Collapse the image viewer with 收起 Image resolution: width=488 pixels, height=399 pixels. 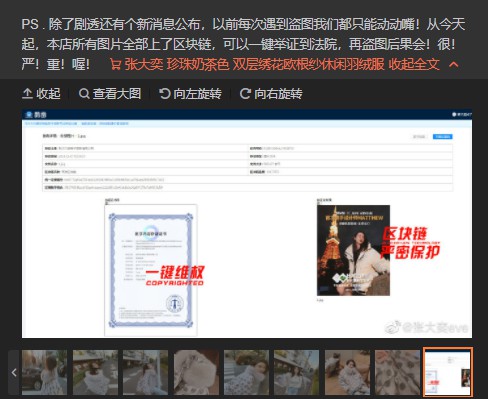(x=41, y=94)
